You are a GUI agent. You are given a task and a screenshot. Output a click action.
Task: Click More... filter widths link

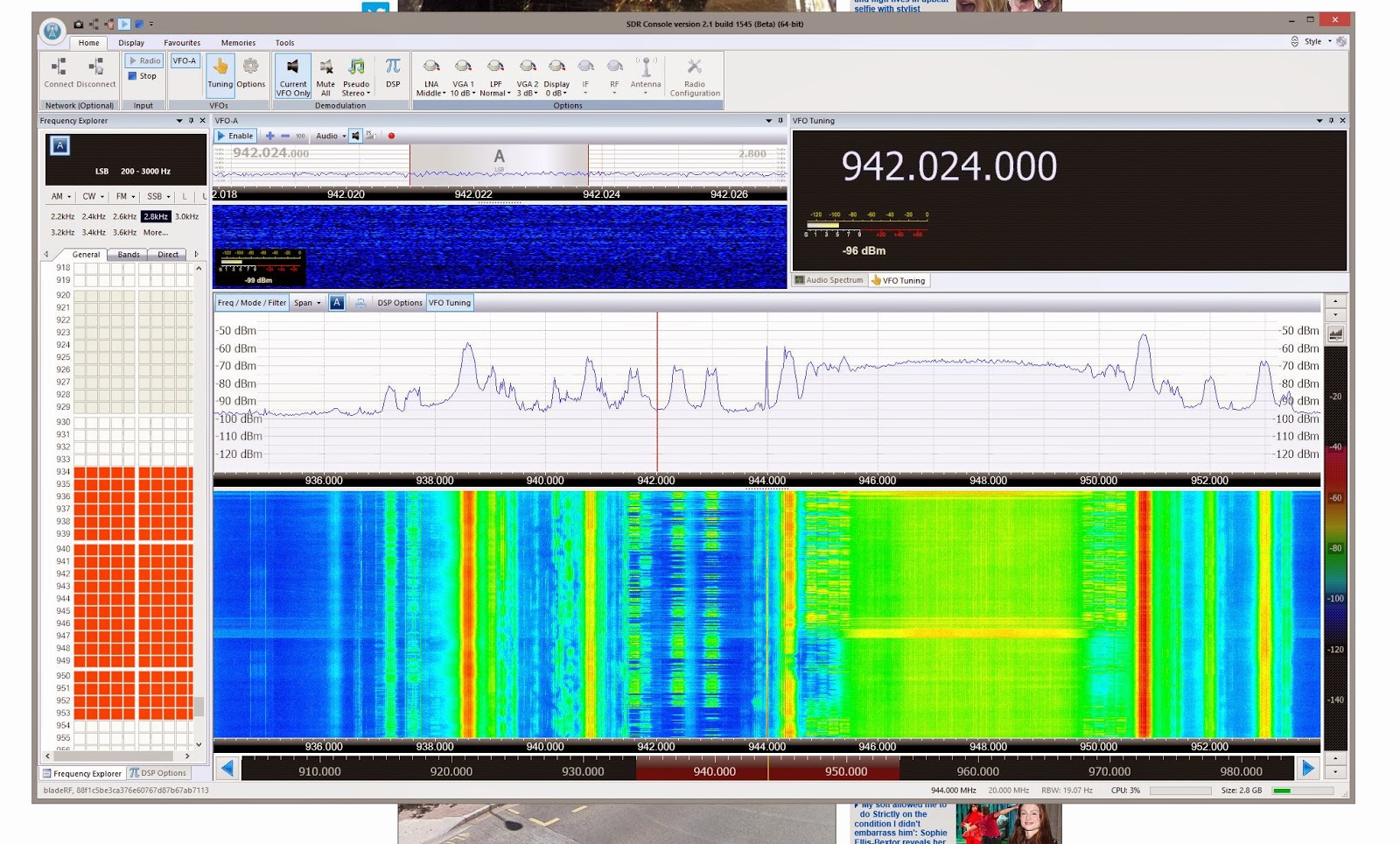pyautogui.click(x=156, y=232)
